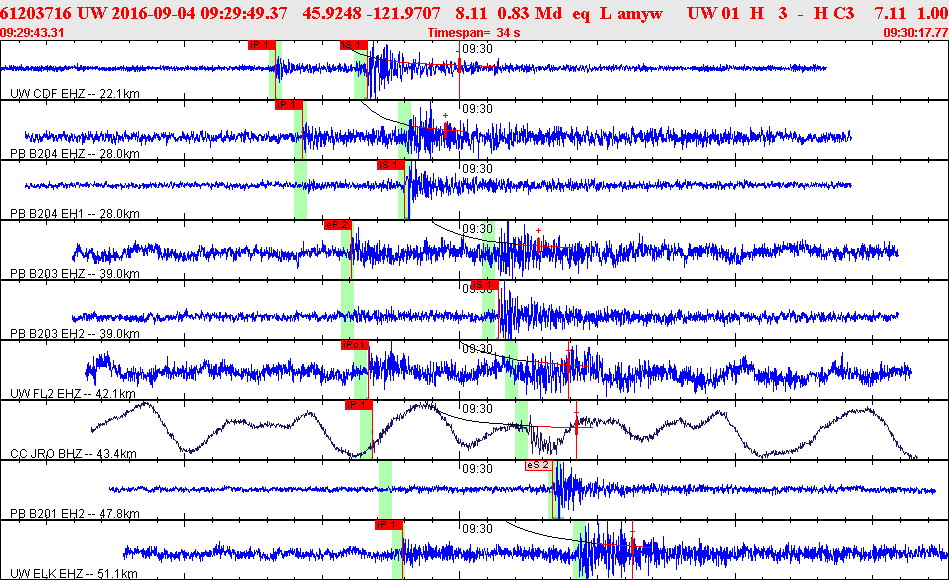The image size is (949, 580).
Task: Click the coordinates '45.9248 -121.9707' in header
Action: pyautogui.click(x=372, y=13)
